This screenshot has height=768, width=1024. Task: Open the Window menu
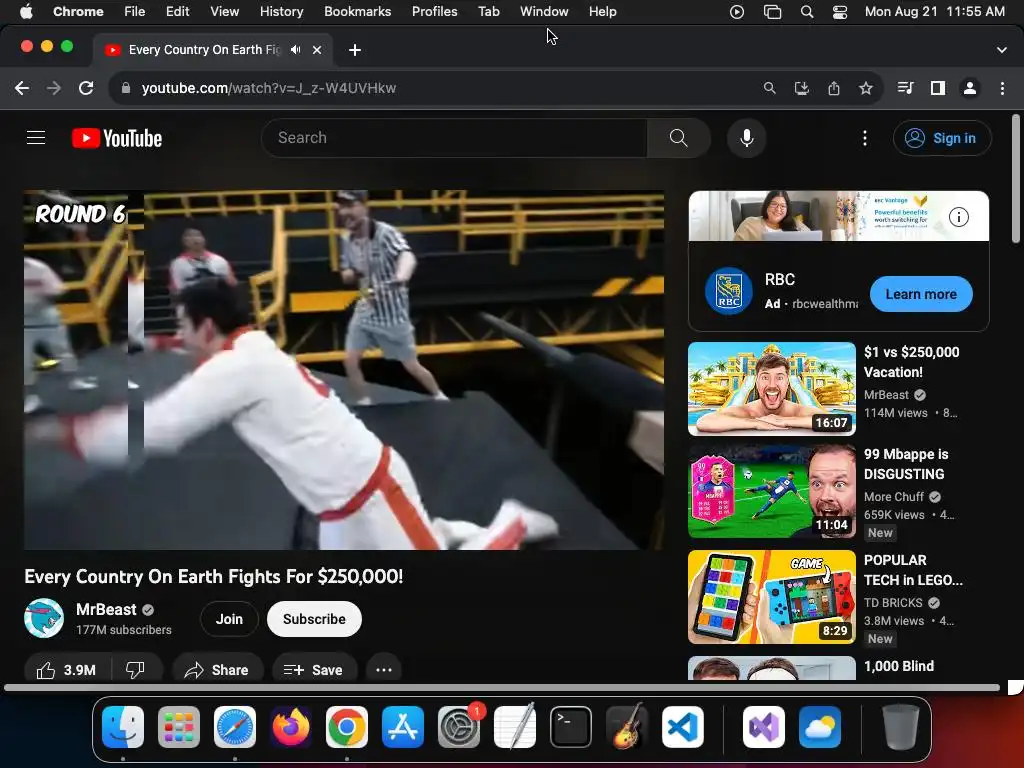544,11
